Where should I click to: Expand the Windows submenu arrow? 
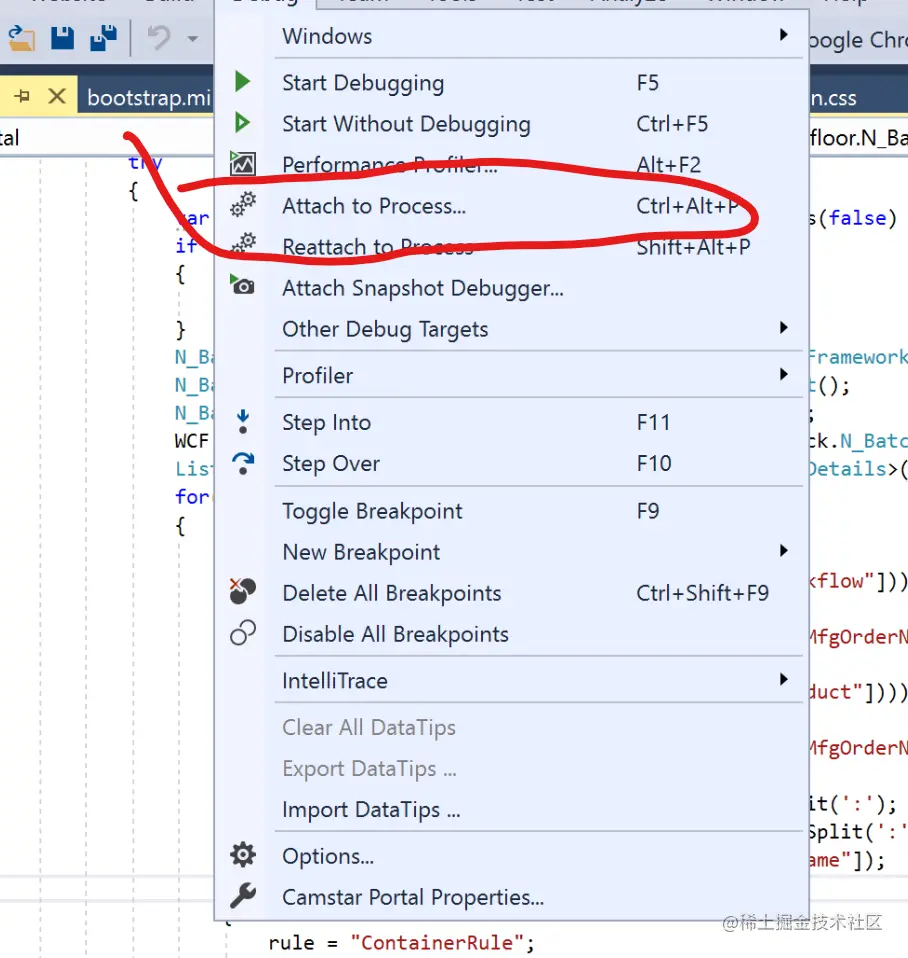[x=784, y=35]
